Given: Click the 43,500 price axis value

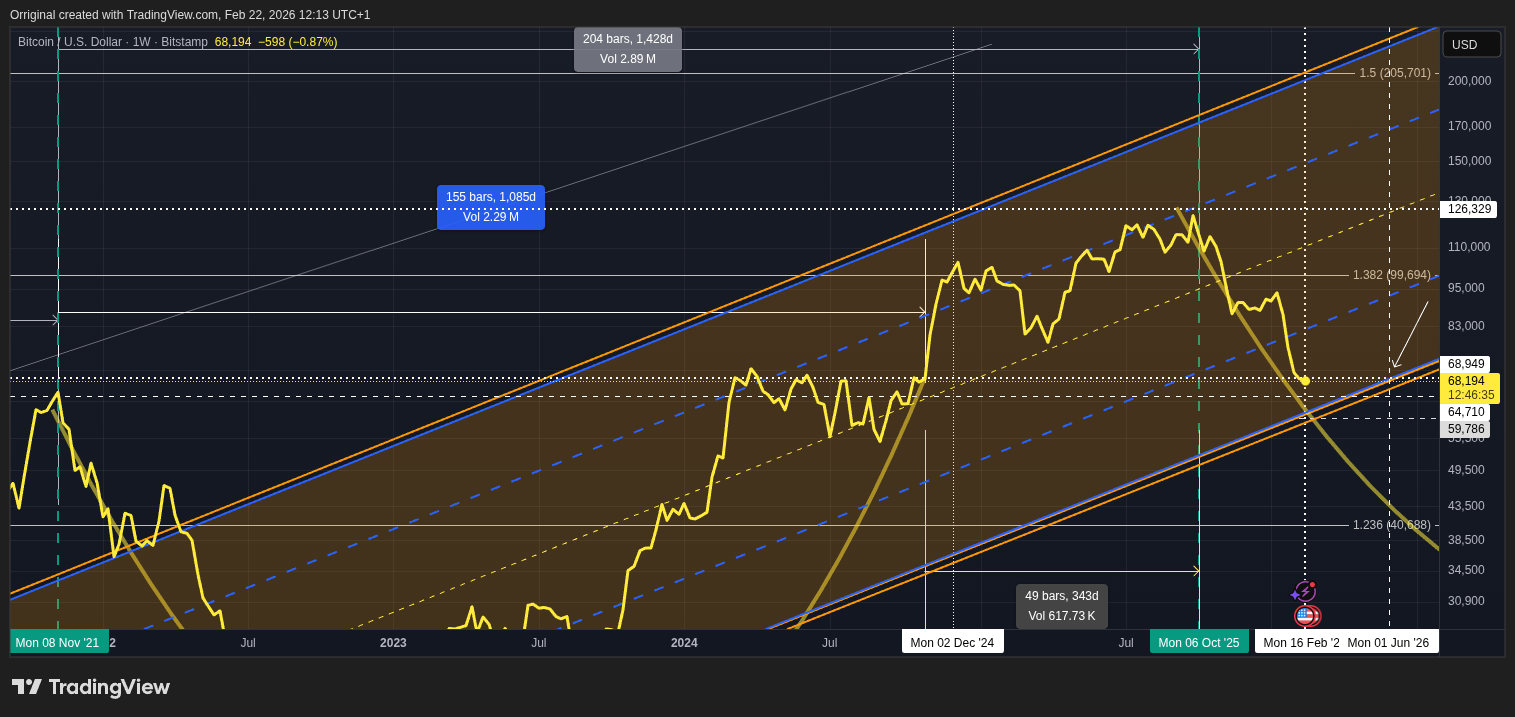Looking at the screenshot, I should pos(1466,506).
